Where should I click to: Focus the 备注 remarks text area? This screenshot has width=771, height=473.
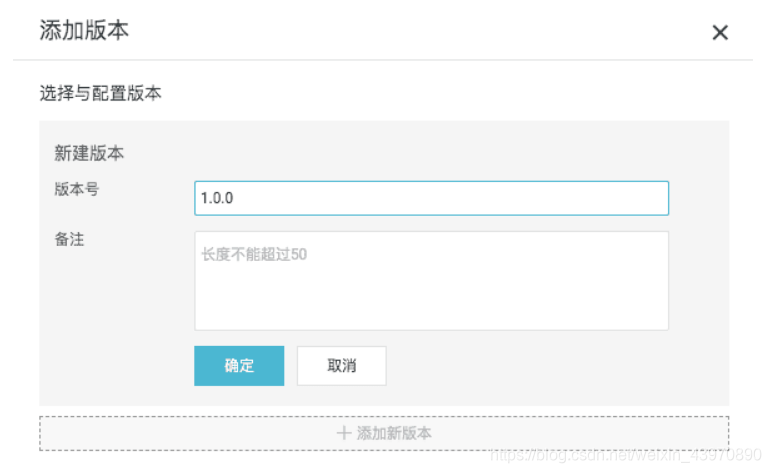(431, 281)
